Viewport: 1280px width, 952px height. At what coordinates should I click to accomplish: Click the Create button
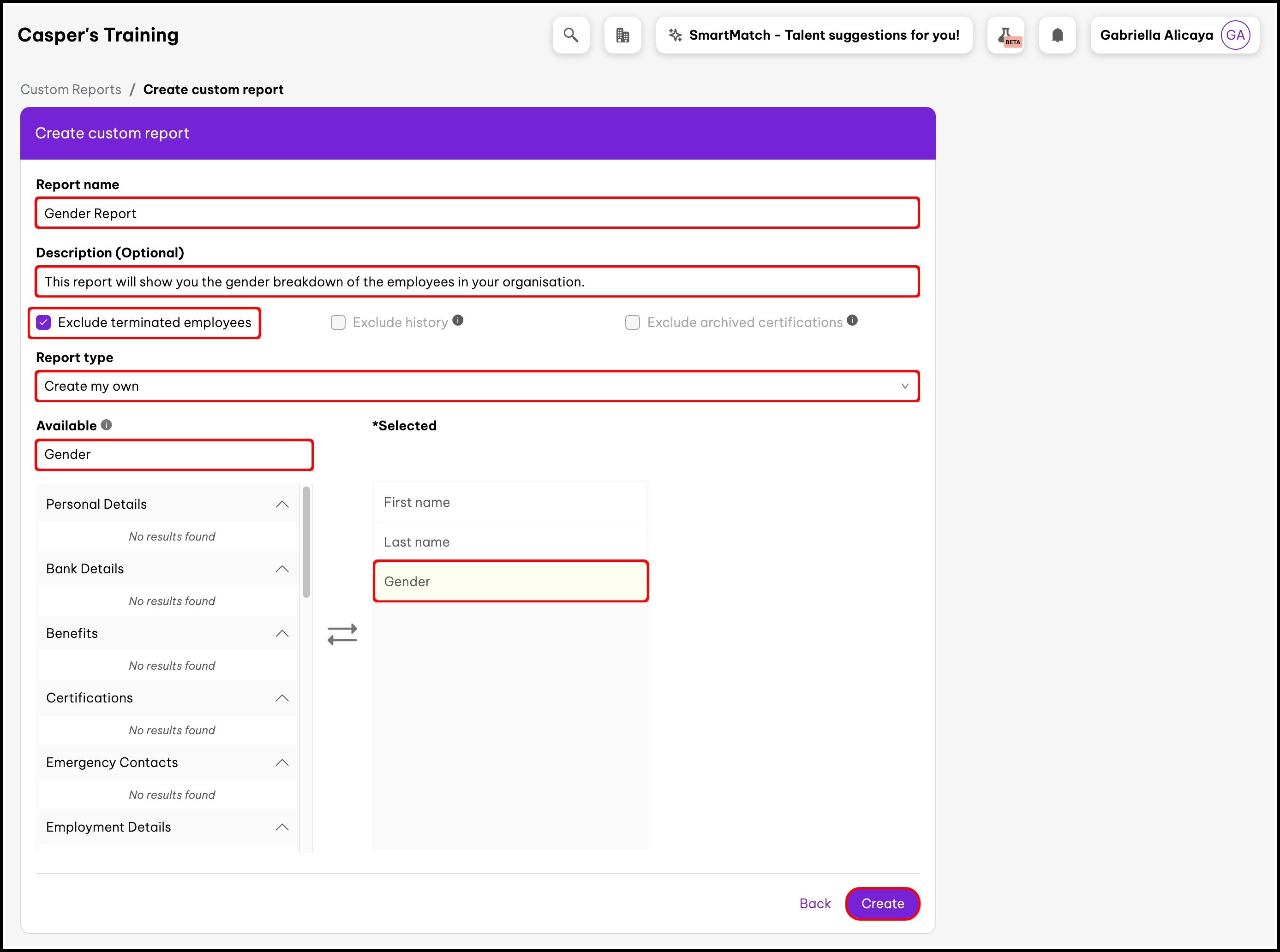pos(882,903)
